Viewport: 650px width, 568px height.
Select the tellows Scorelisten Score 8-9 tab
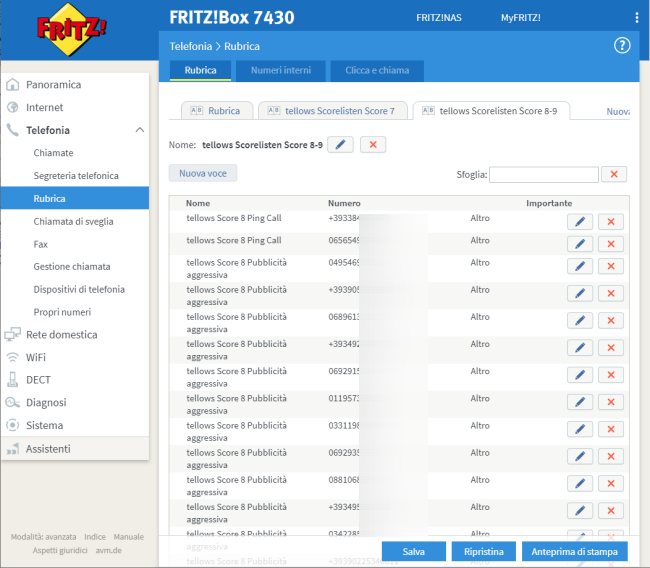[x=492, y=111]
